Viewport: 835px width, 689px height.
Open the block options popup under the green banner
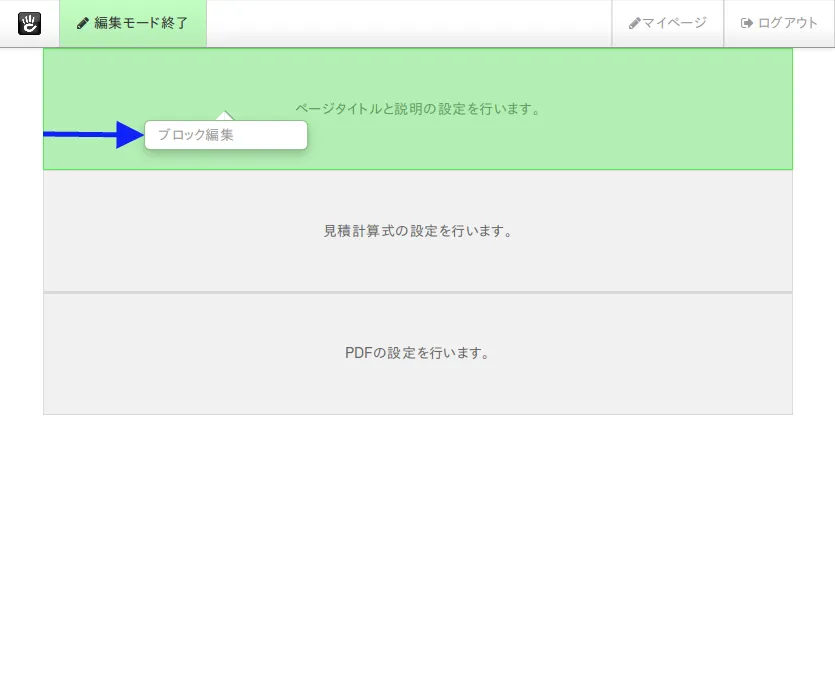coord(225,135)
